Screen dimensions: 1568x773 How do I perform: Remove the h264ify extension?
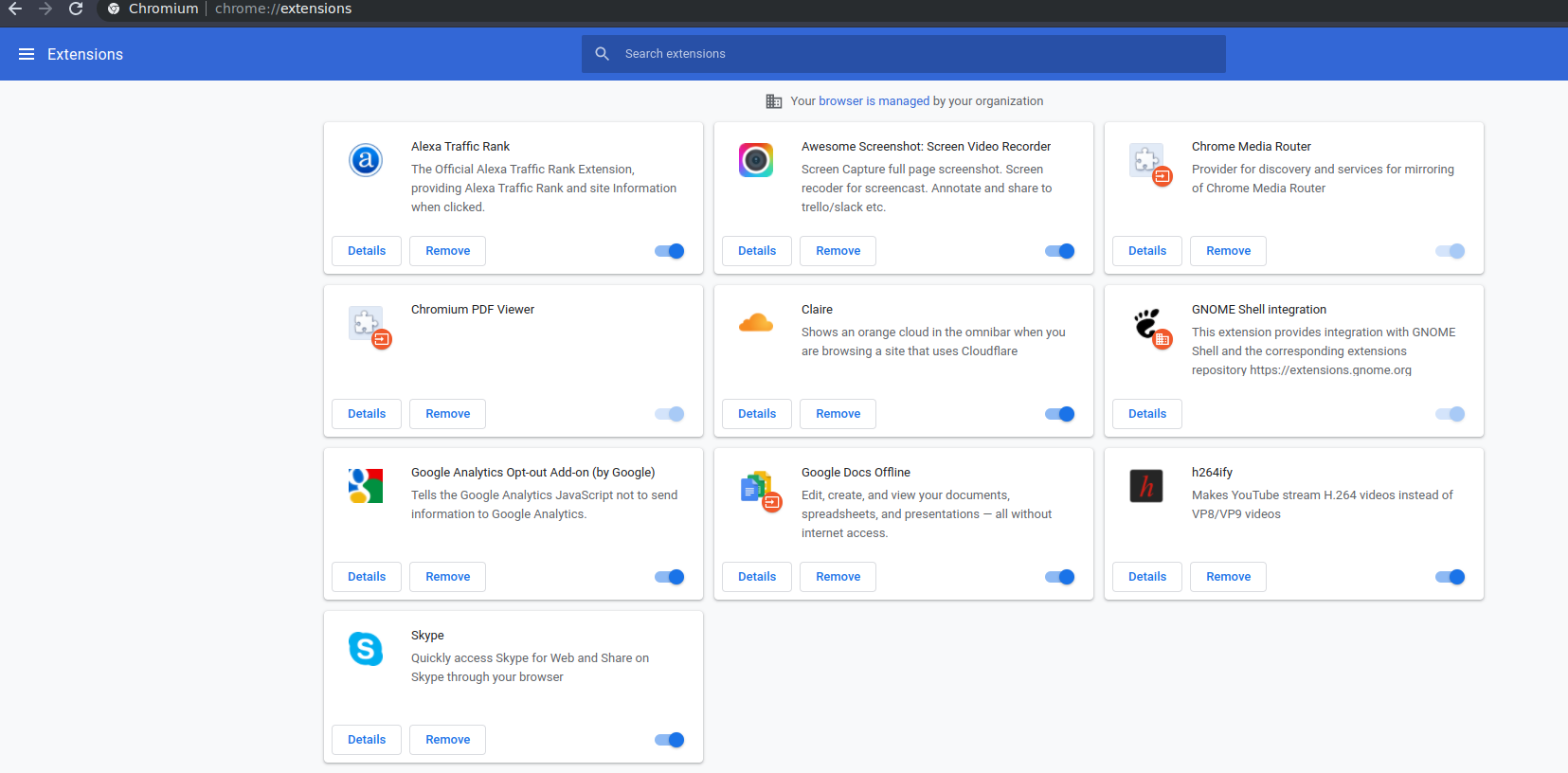click(1229, 577)
